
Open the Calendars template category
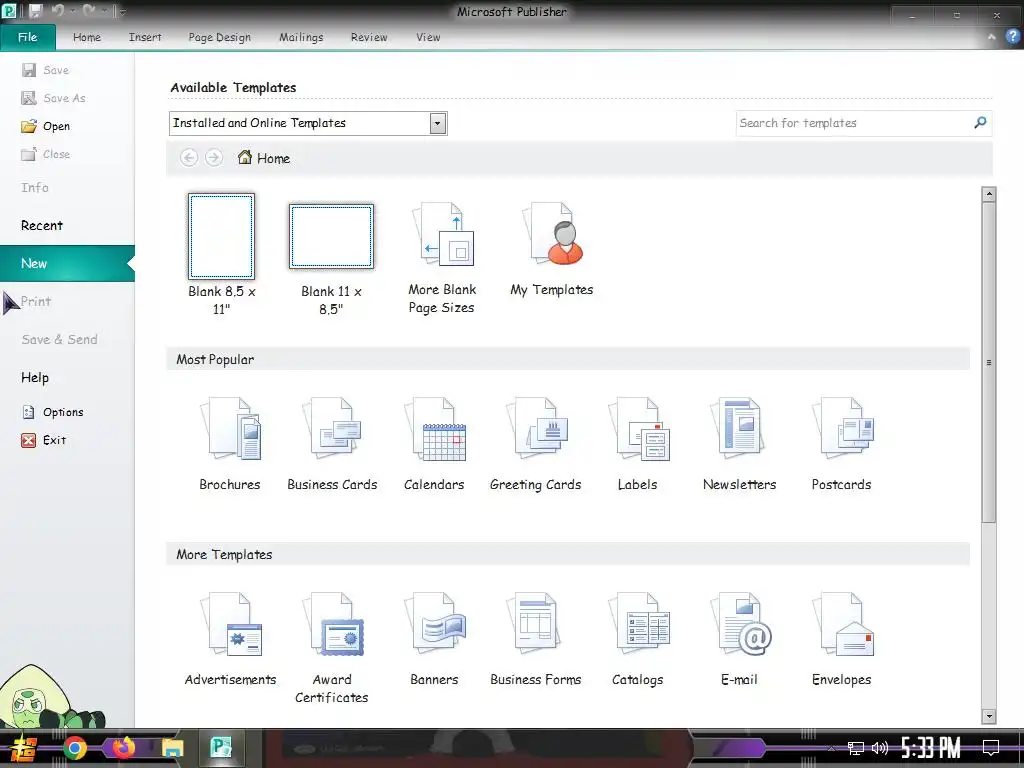[434, 444]
